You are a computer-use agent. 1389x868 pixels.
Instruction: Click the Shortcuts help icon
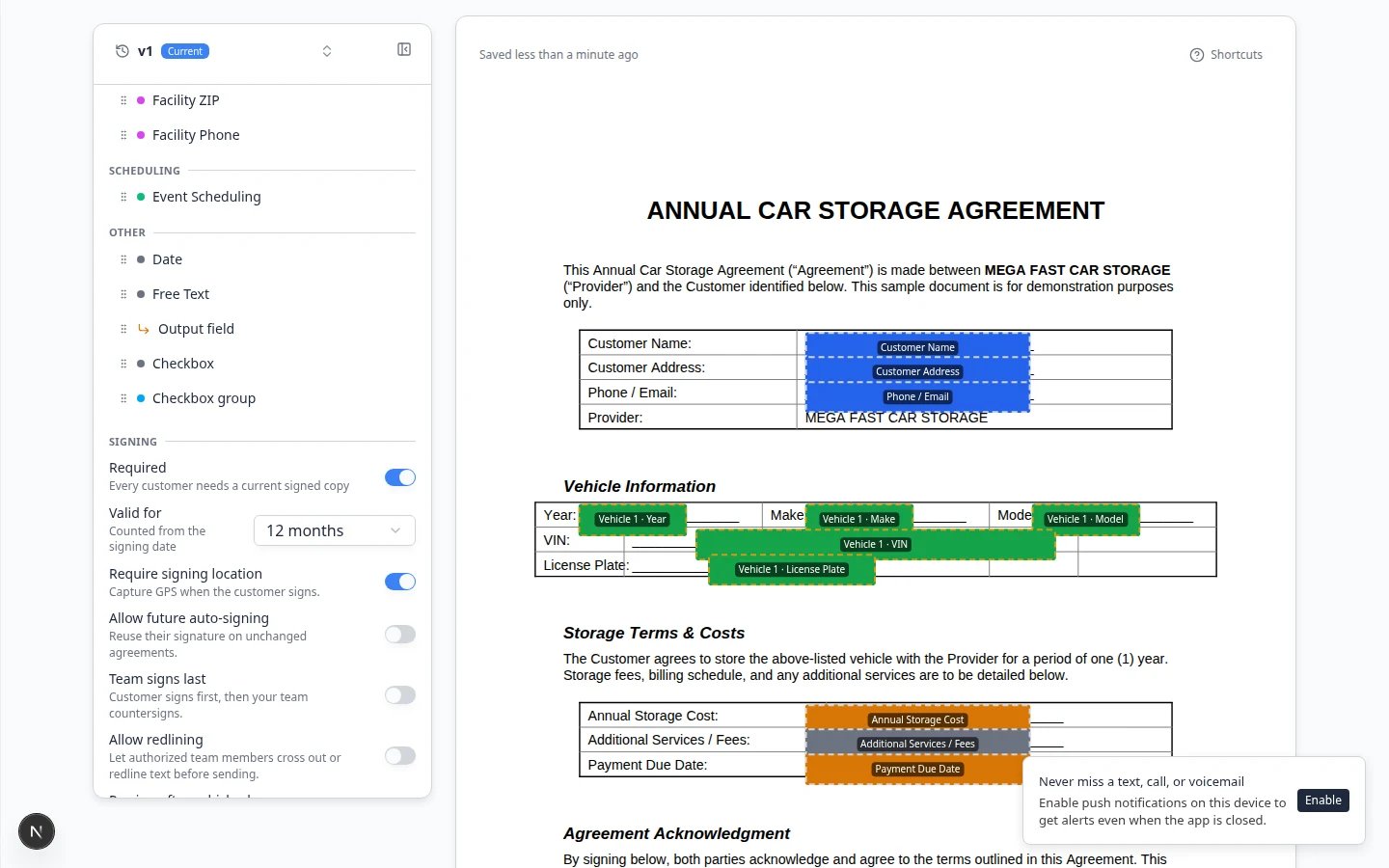point(1197,55)
